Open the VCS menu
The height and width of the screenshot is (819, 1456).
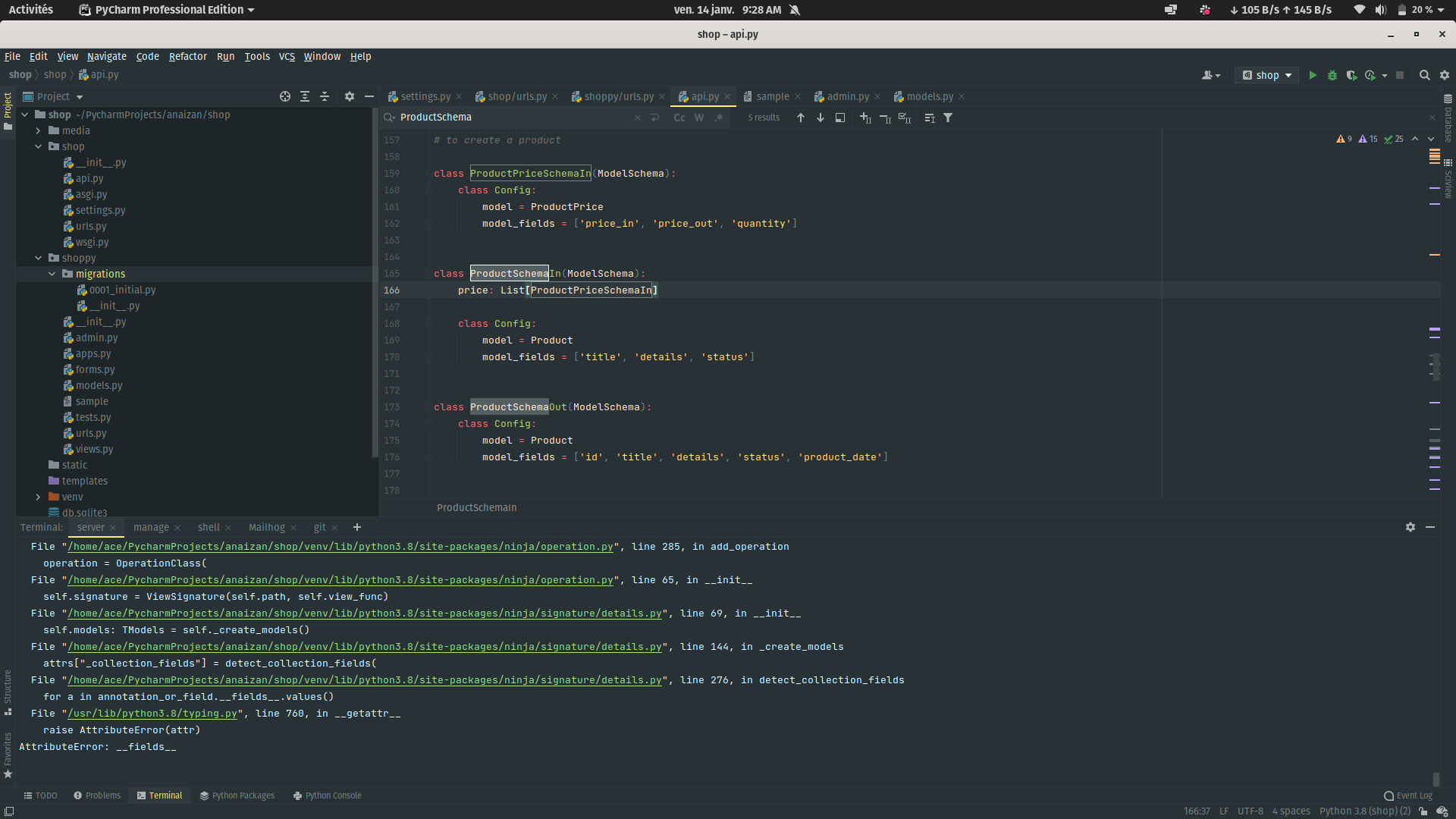(286, 56)
